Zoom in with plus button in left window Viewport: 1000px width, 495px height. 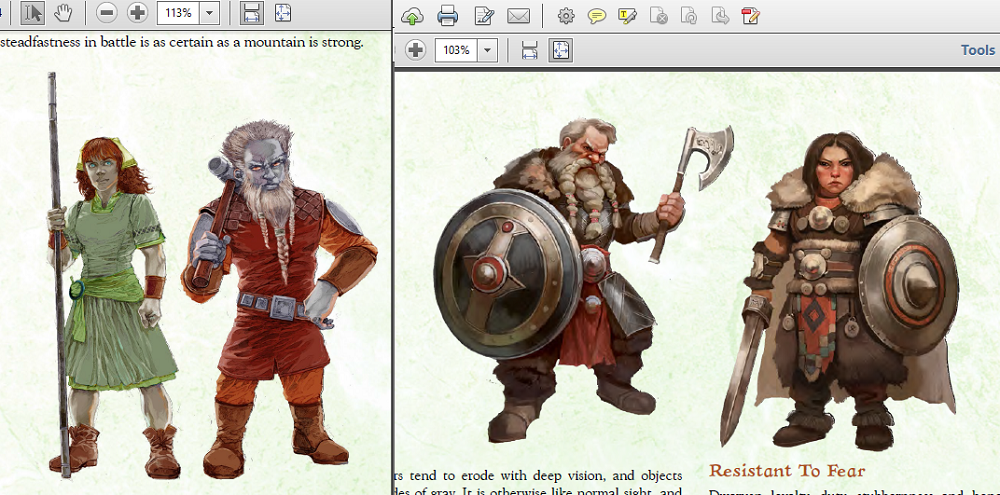(x=137, y=13)
